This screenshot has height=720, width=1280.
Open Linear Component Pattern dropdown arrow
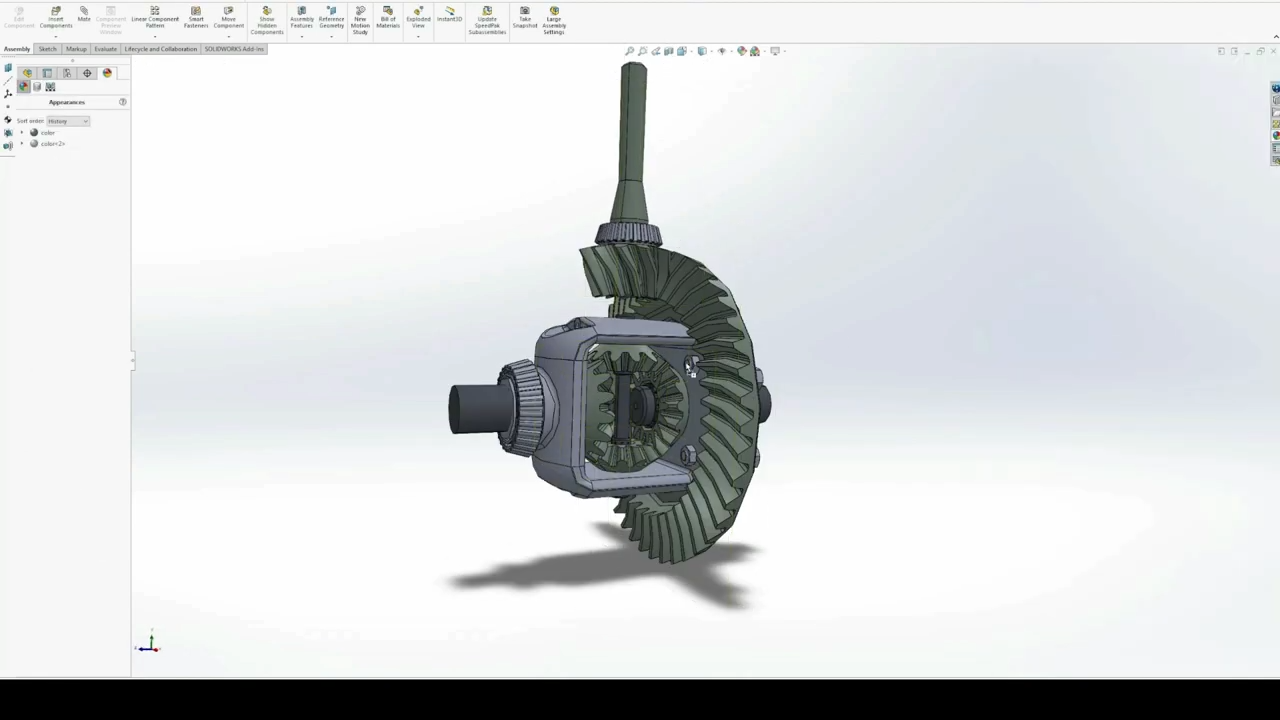pos(155,35)
